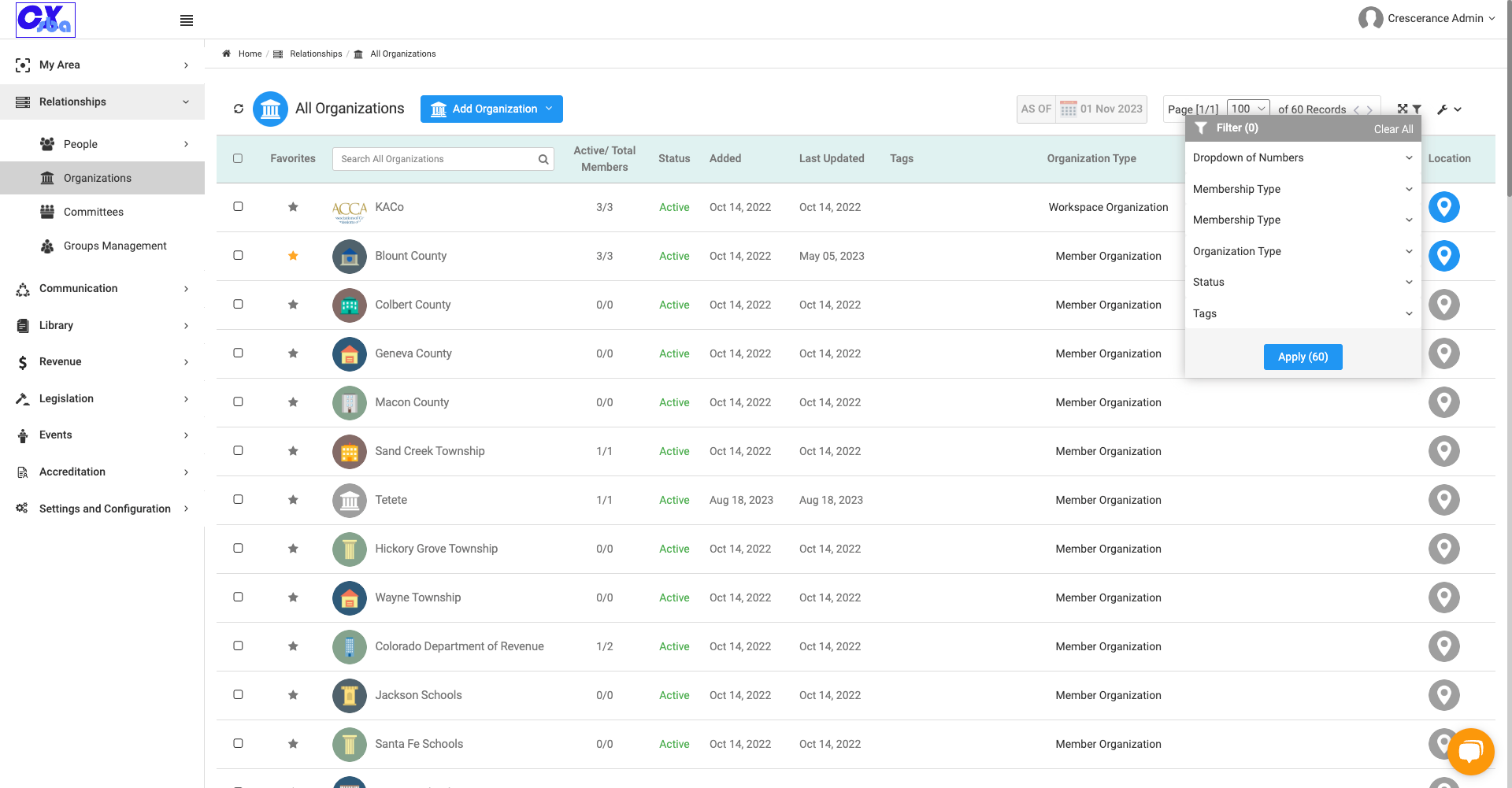Viewport: 1512px width, 788px height.
Task: Click the Tetete organization avatar
Action: point(350,500)
